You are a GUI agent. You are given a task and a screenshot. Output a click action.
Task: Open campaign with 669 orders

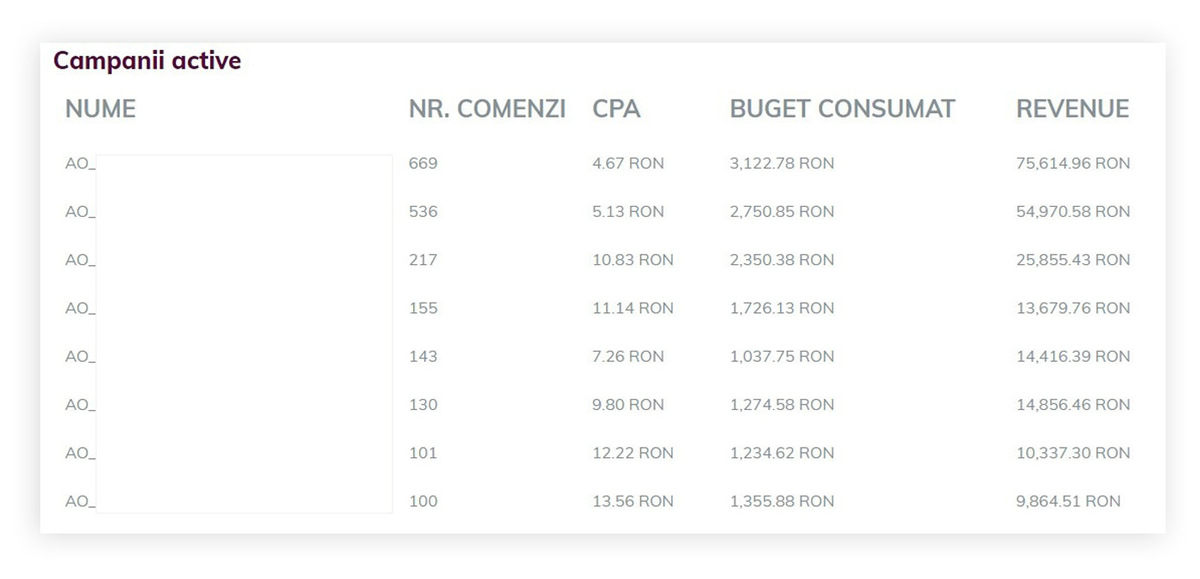(80, 163)
